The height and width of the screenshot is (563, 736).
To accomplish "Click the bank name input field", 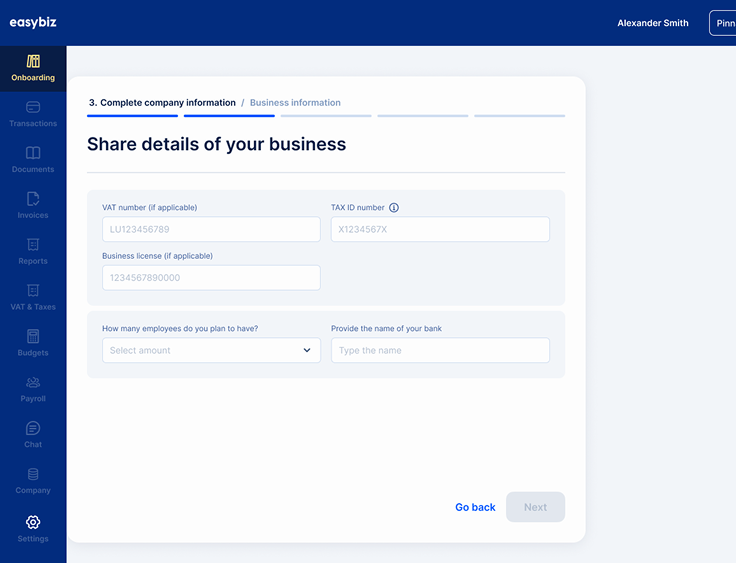I will pyautogui.click(x=440, y=350).
